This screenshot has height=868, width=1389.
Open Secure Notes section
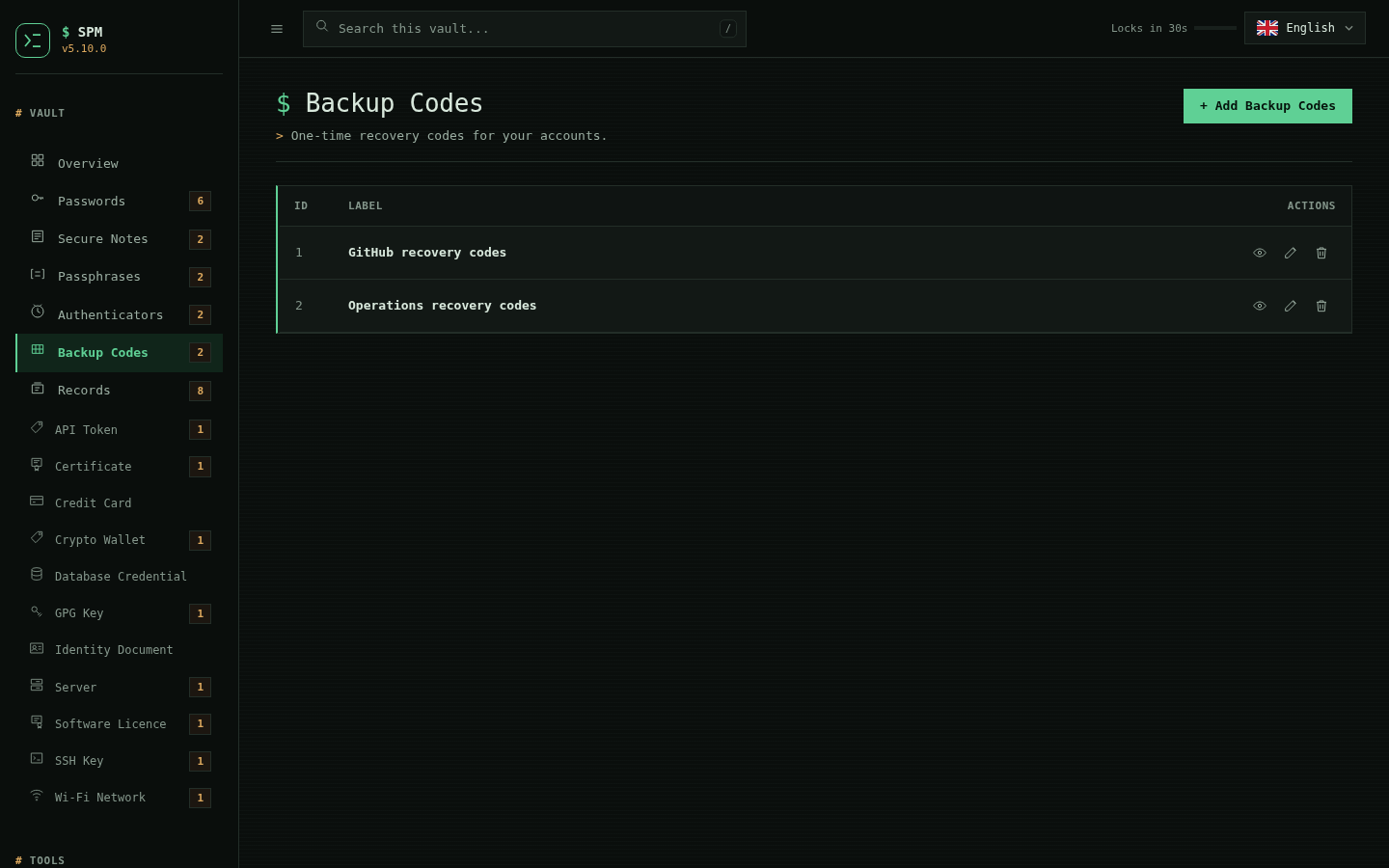[120, 238]
